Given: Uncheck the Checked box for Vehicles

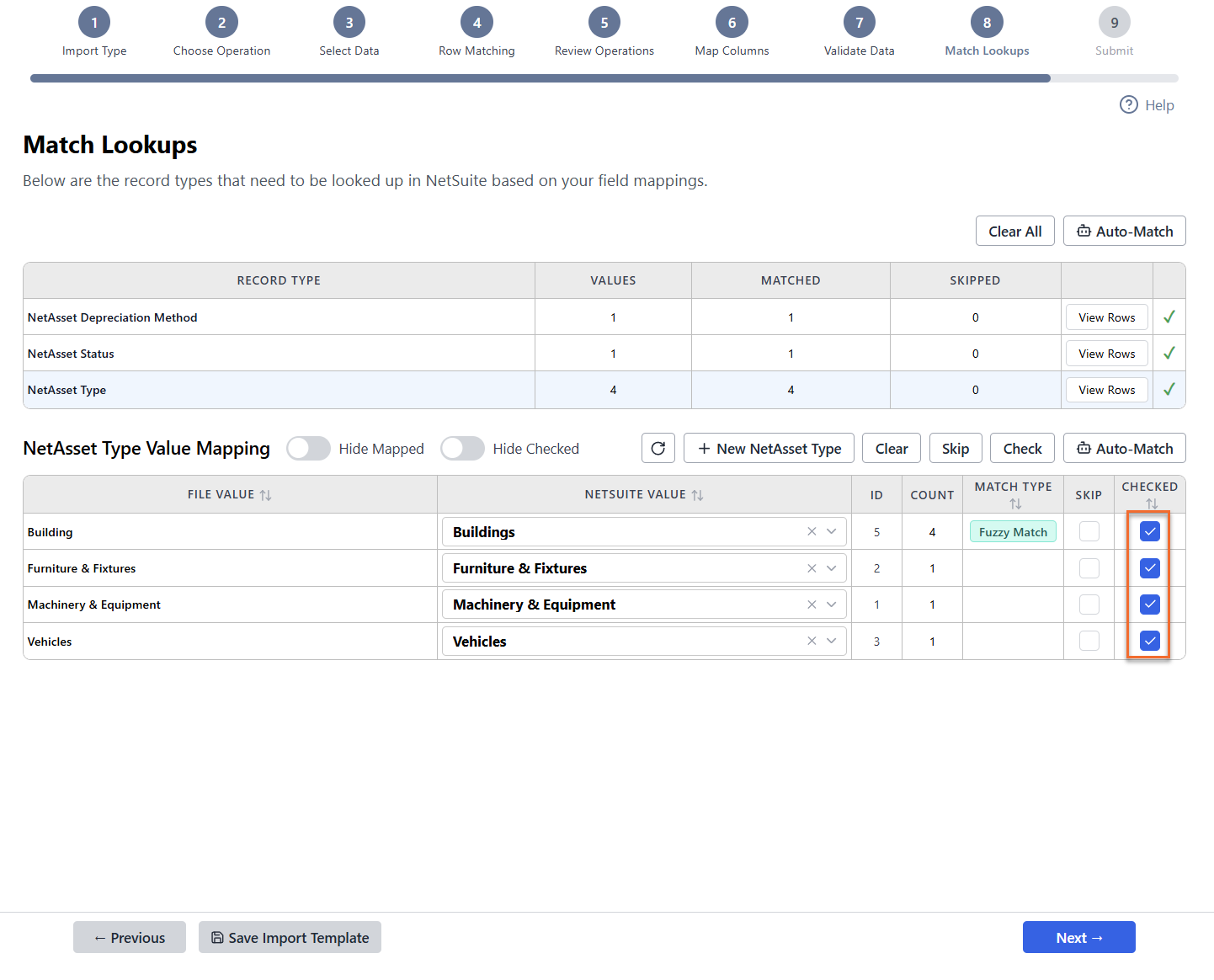Looking at the screenshot, I should (1150, 641).
